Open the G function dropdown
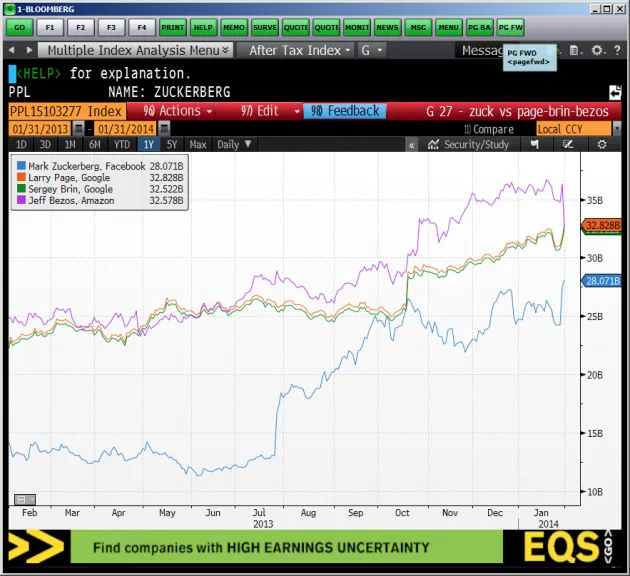 pos(372,50)
